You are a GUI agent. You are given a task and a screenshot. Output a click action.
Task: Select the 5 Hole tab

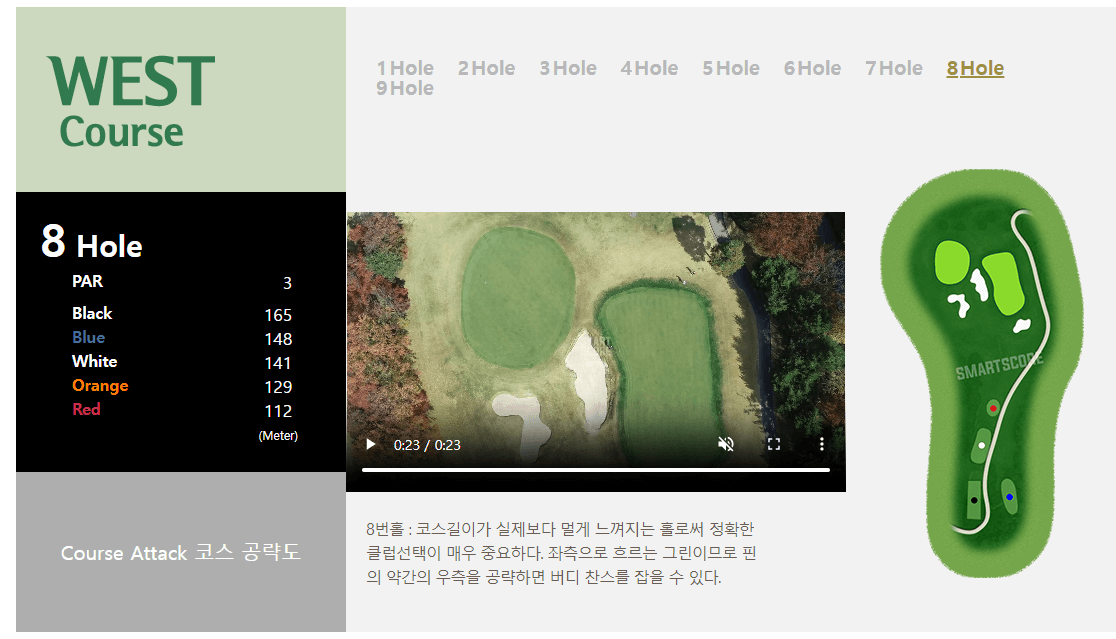(x=730, y=68)
